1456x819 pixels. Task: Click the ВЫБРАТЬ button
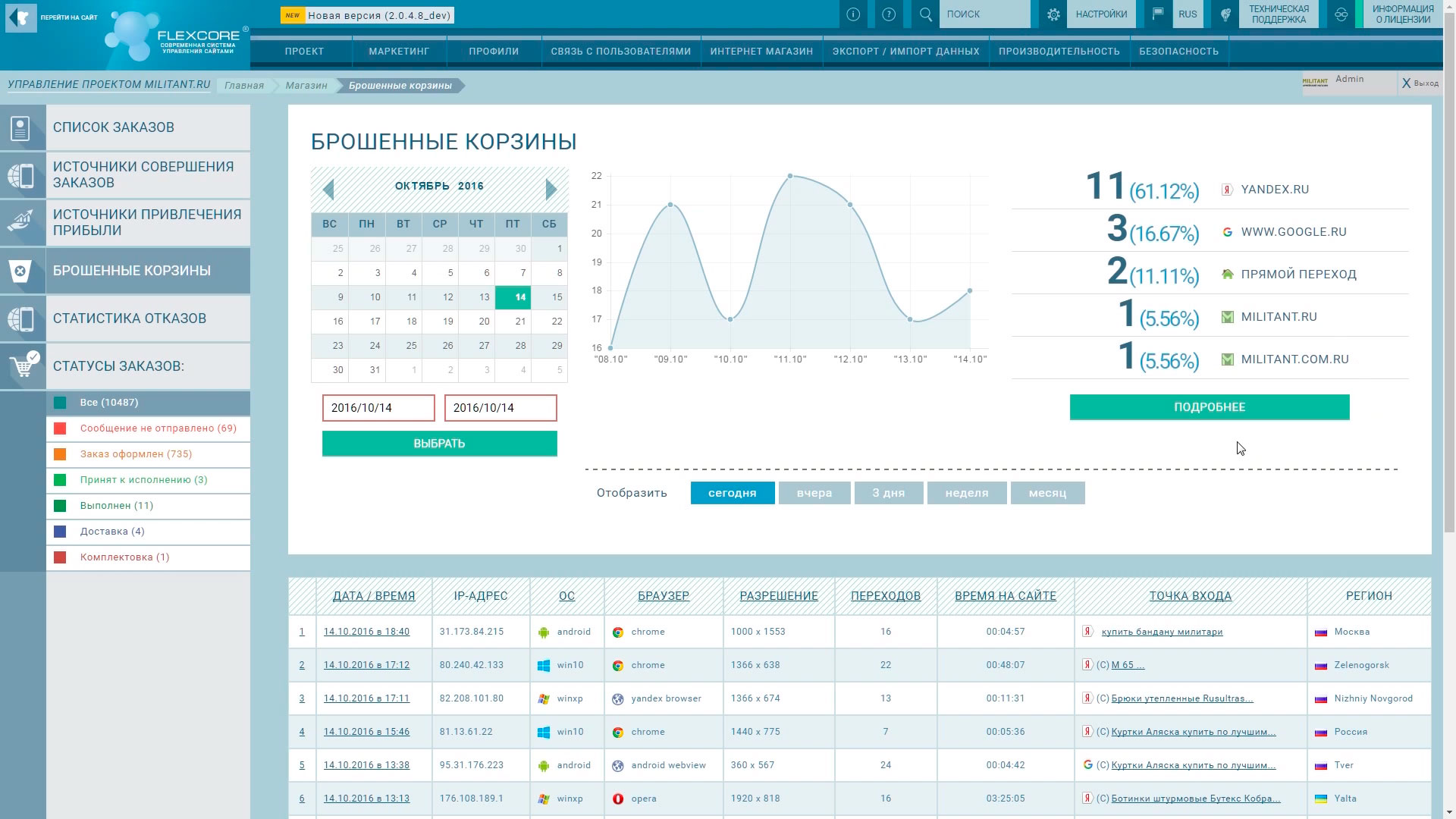[x=440, y=444]
